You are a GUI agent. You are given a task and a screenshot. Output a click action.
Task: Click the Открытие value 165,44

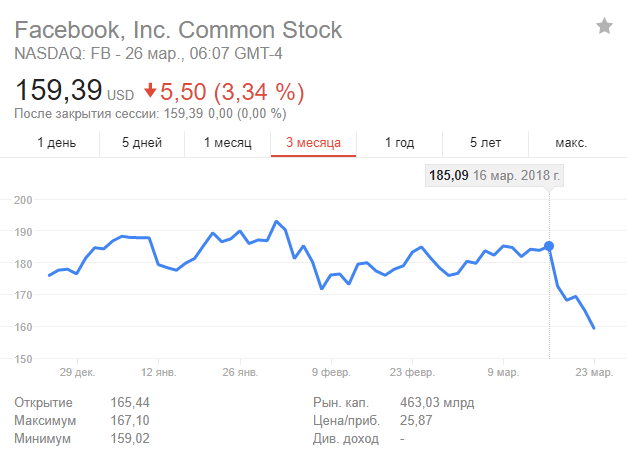[130, 403]
